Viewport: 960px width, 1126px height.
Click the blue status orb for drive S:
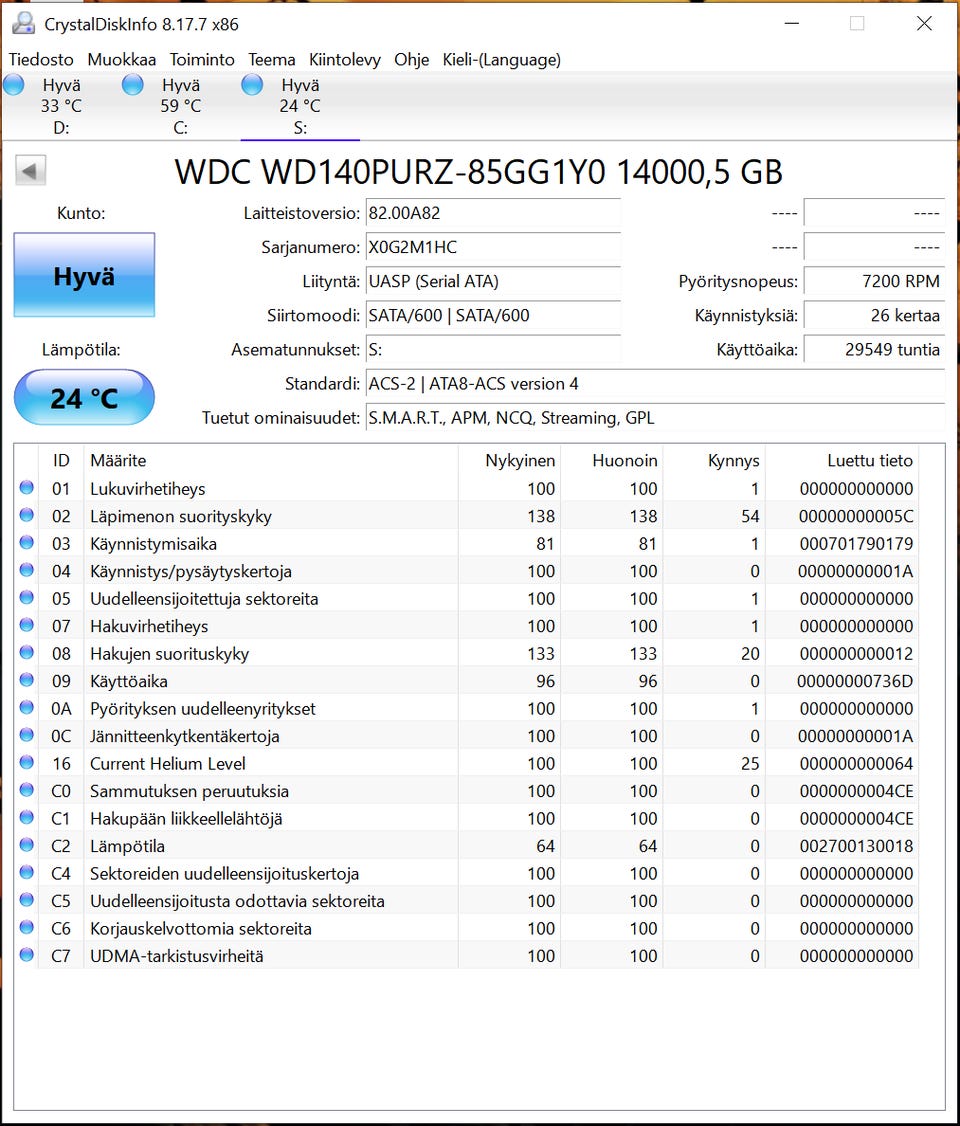coord(252,85)
